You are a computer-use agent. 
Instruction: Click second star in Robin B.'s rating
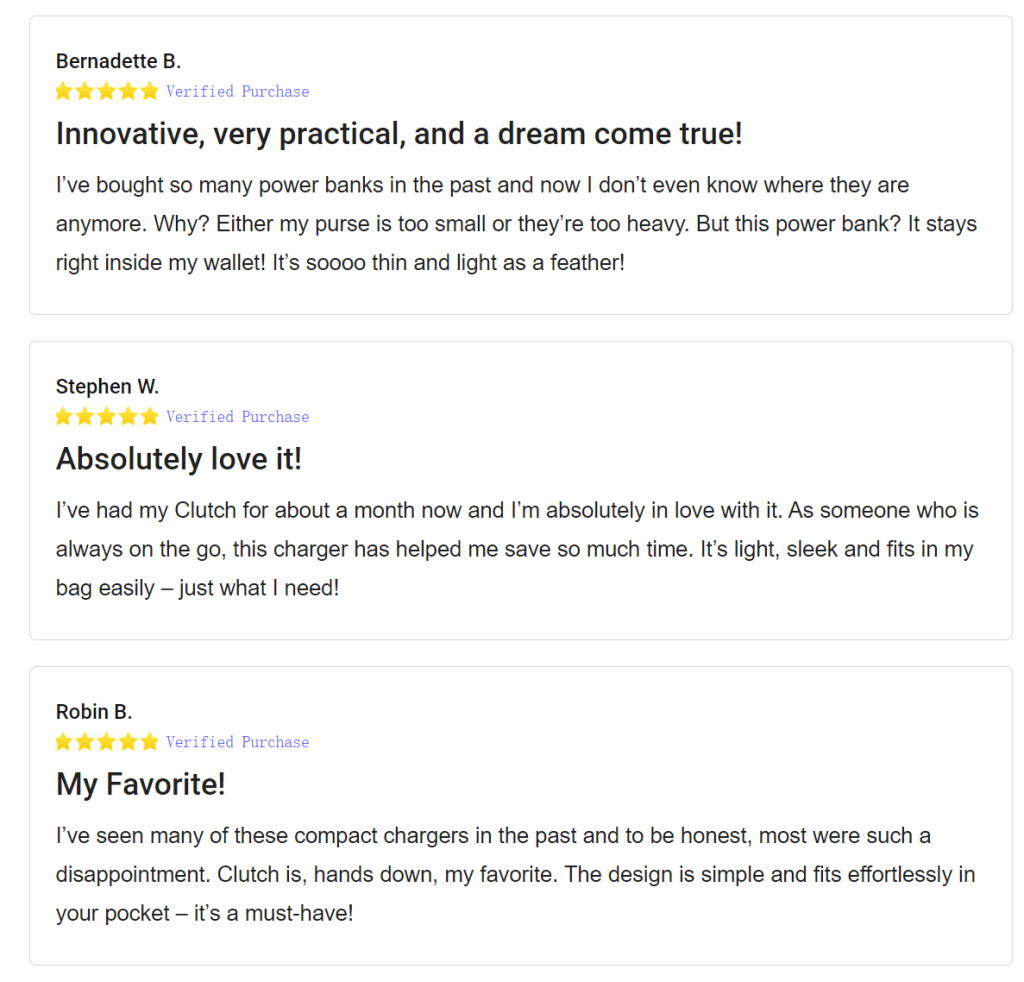tap(85, 741)
